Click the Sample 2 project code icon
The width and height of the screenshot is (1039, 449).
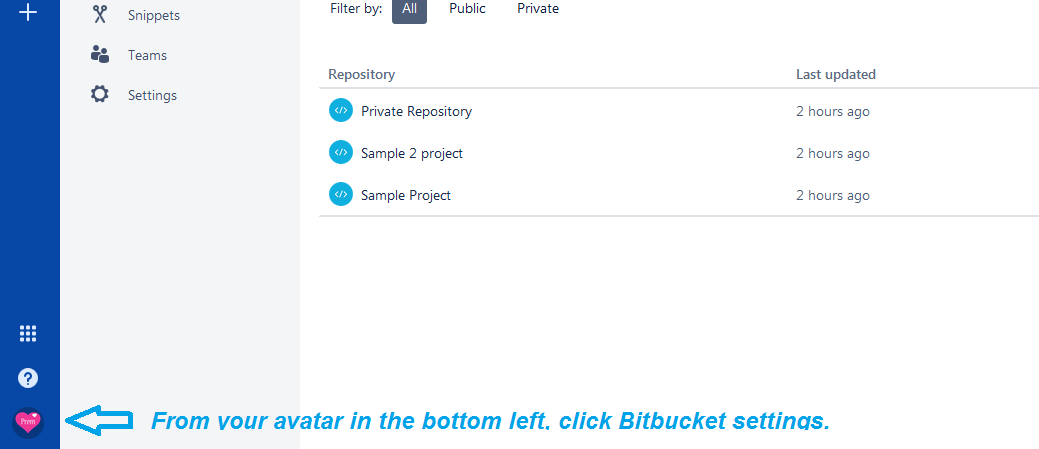[341, 153]
